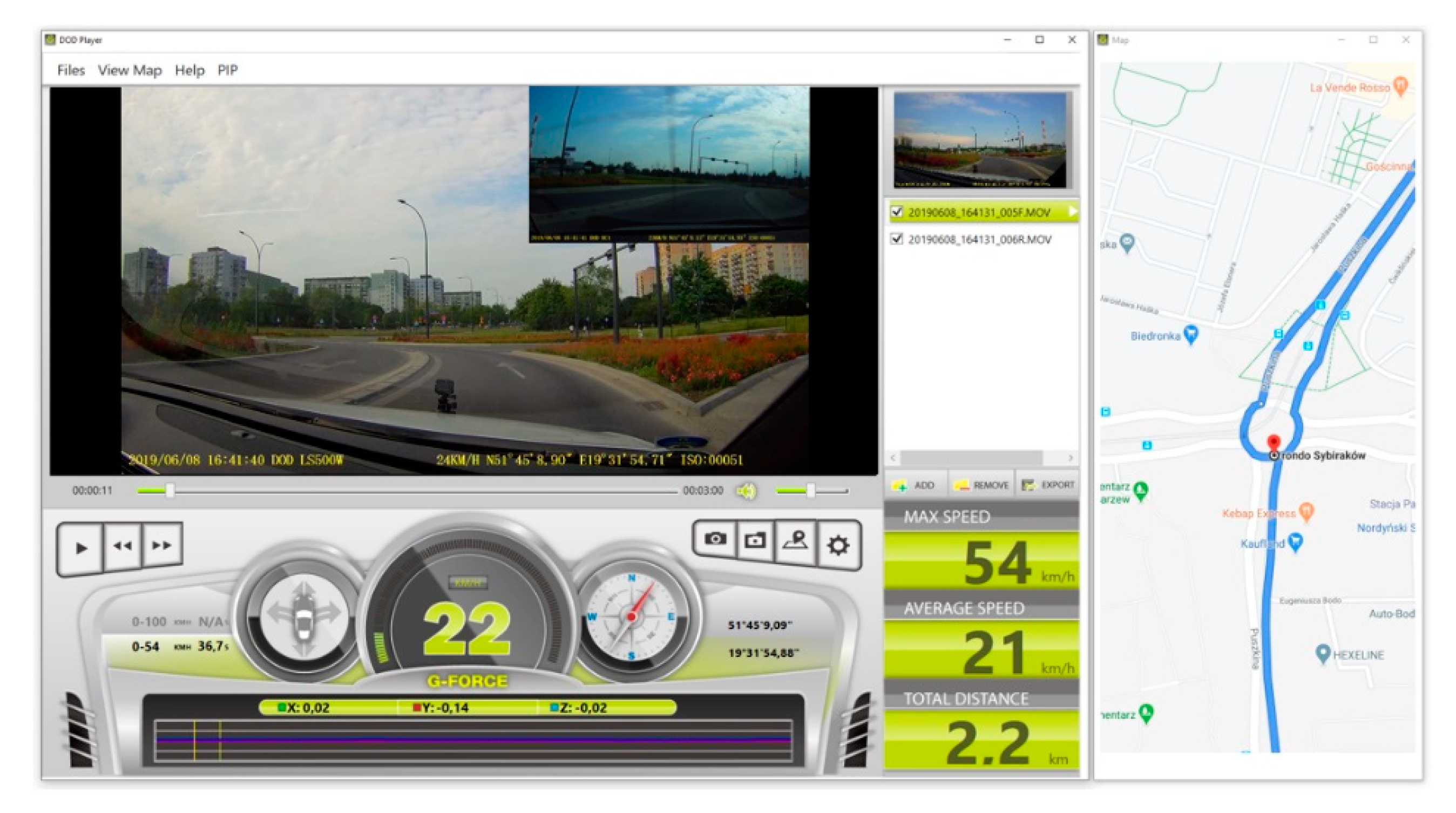The image size is (1456, 813).
Task: Click the file list right scroll arrow
Action: tap(1070, 457)
